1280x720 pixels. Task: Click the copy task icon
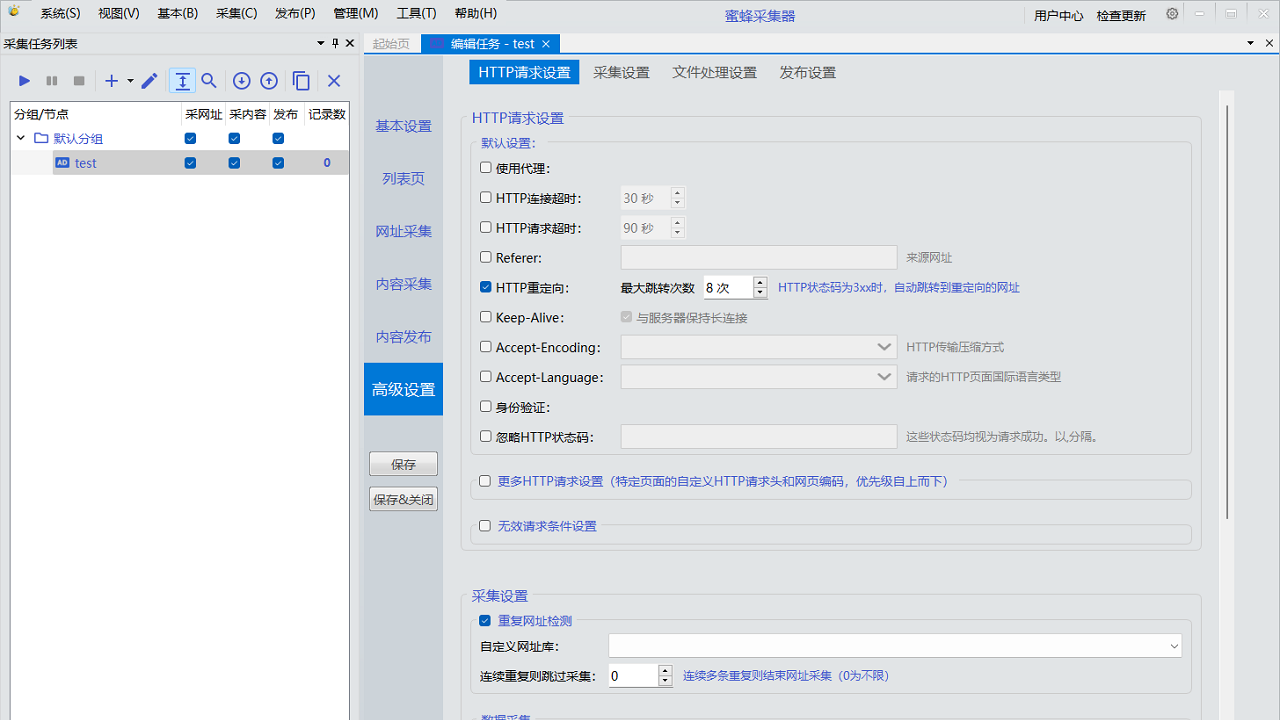pyautogui.click(x=301, y=81)
